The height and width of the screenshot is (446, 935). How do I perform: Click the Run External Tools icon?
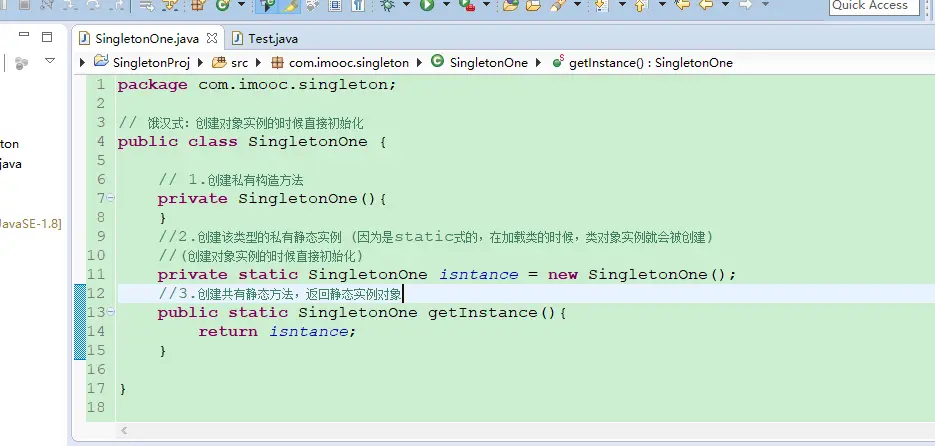click(466, 5)
